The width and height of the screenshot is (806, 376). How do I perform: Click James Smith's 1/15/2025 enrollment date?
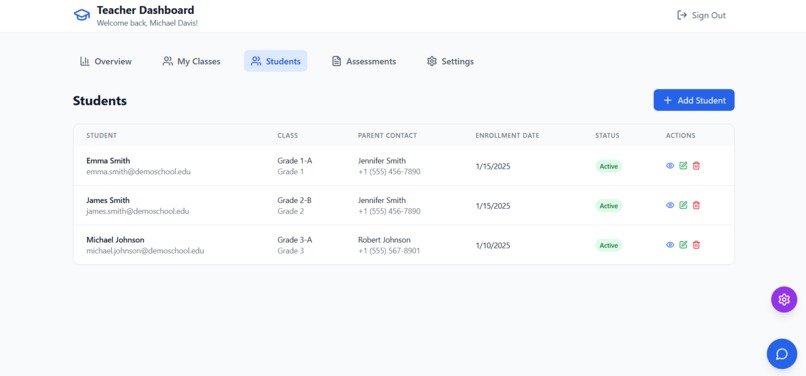pyautogui.click(x=493, y=206)
